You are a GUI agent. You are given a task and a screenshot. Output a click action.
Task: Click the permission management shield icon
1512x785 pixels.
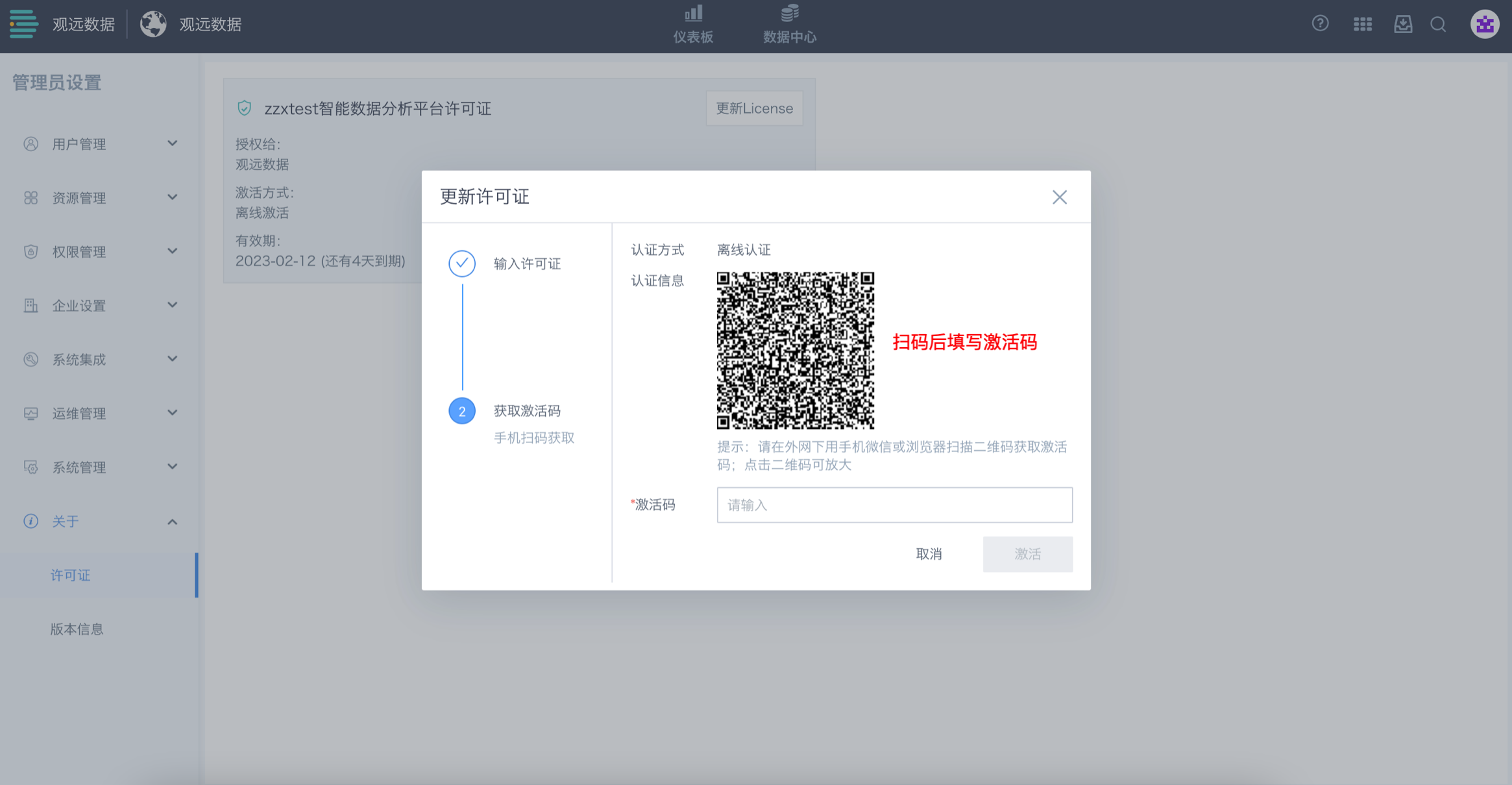coord(30,252)
